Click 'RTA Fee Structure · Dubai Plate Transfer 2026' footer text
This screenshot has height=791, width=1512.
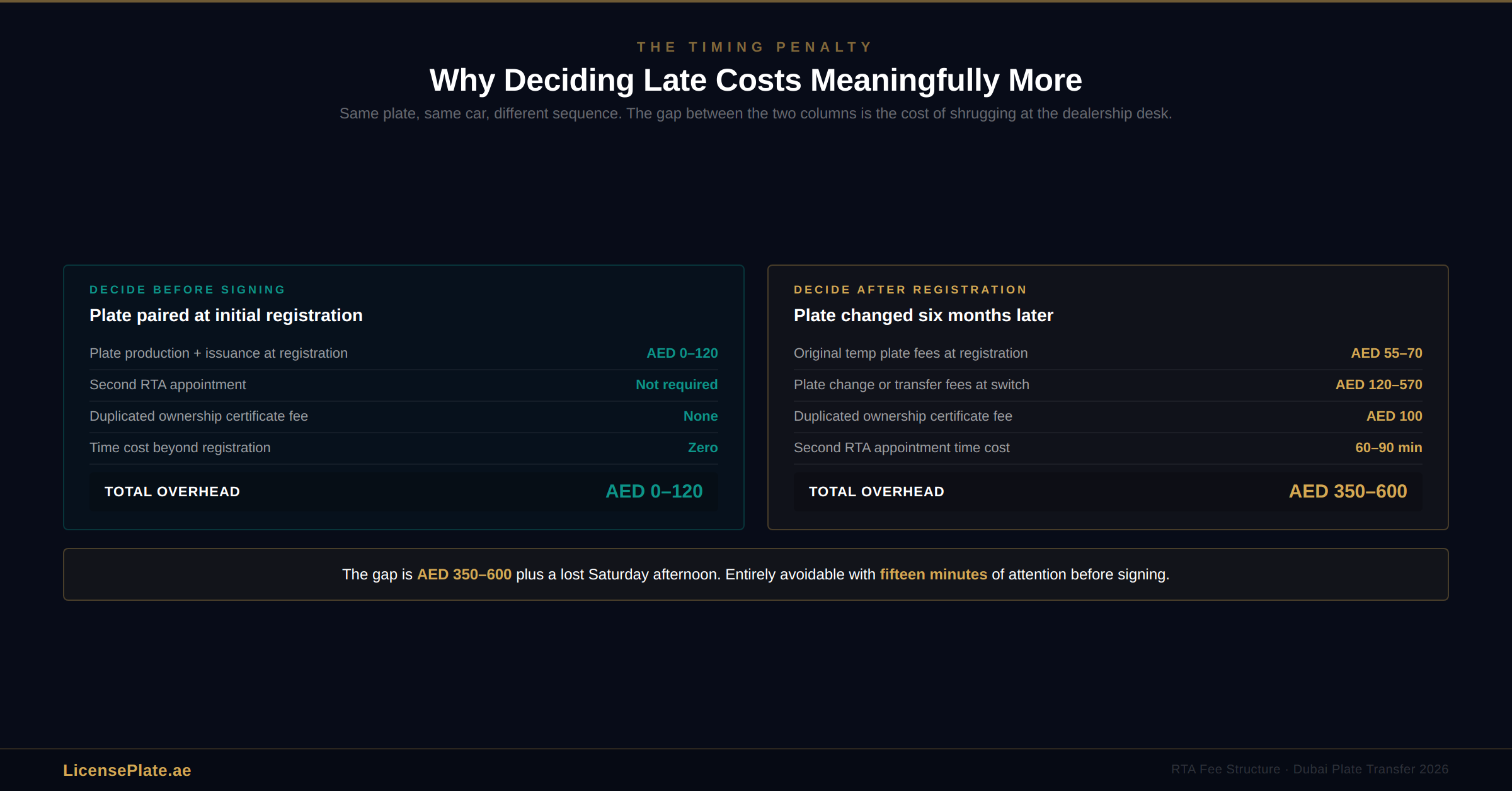(x=1309, y=770)
